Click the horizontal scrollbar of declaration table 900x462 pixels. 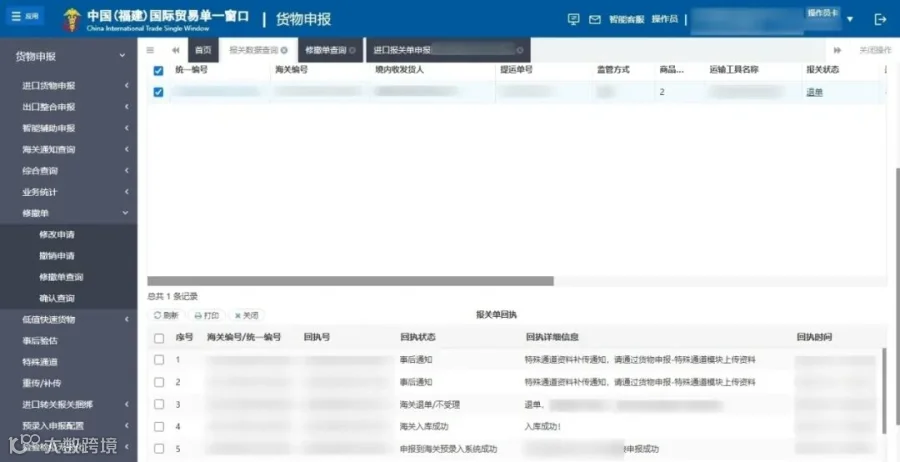click(350, 281)
